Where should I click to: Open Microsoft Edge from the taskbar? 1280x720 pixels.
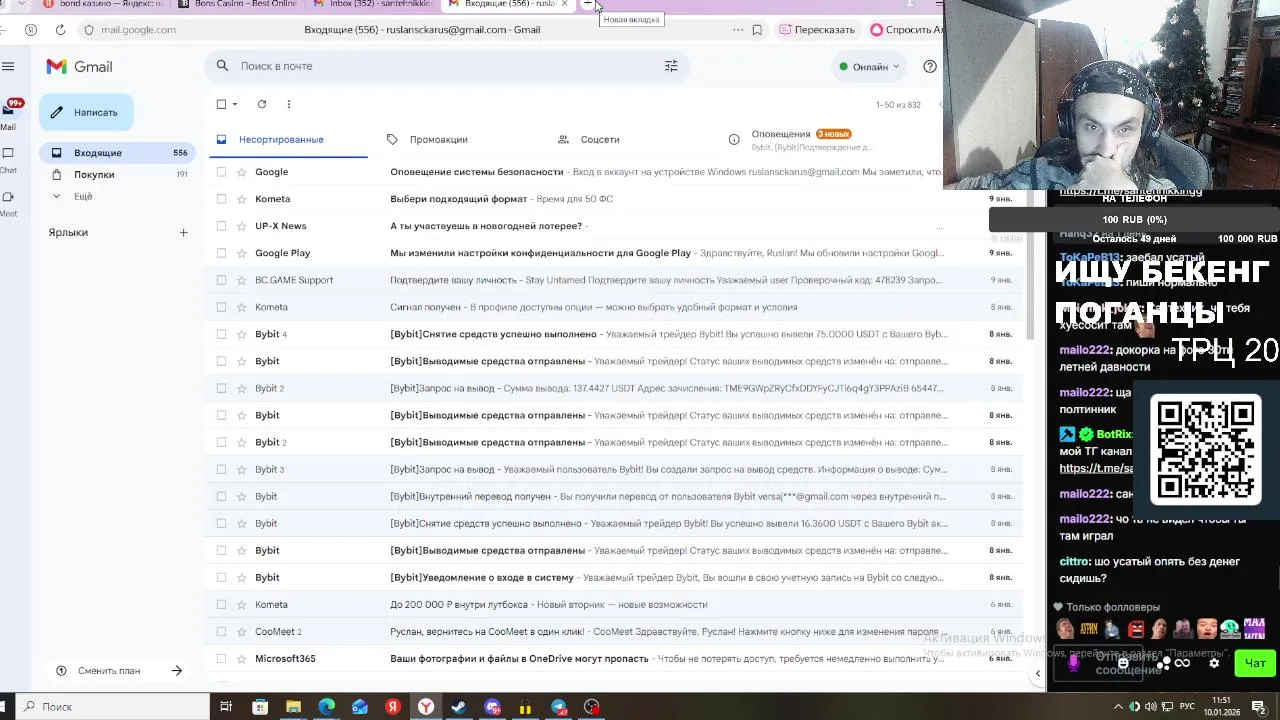click(x=326, y=707)
